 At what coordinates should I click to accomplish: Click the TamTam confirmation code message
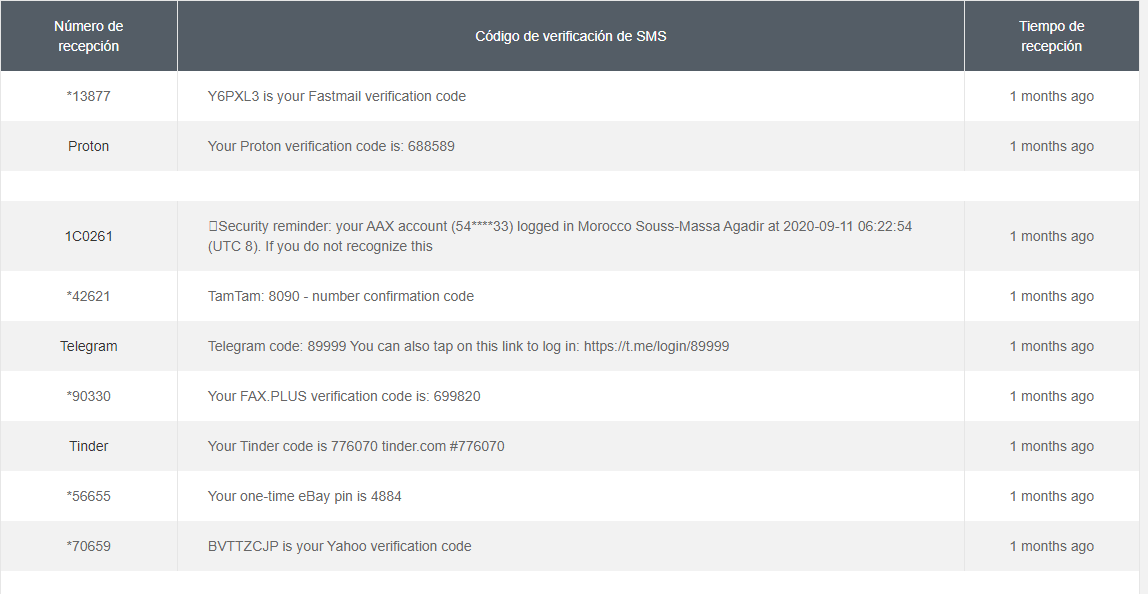[340, 296]
